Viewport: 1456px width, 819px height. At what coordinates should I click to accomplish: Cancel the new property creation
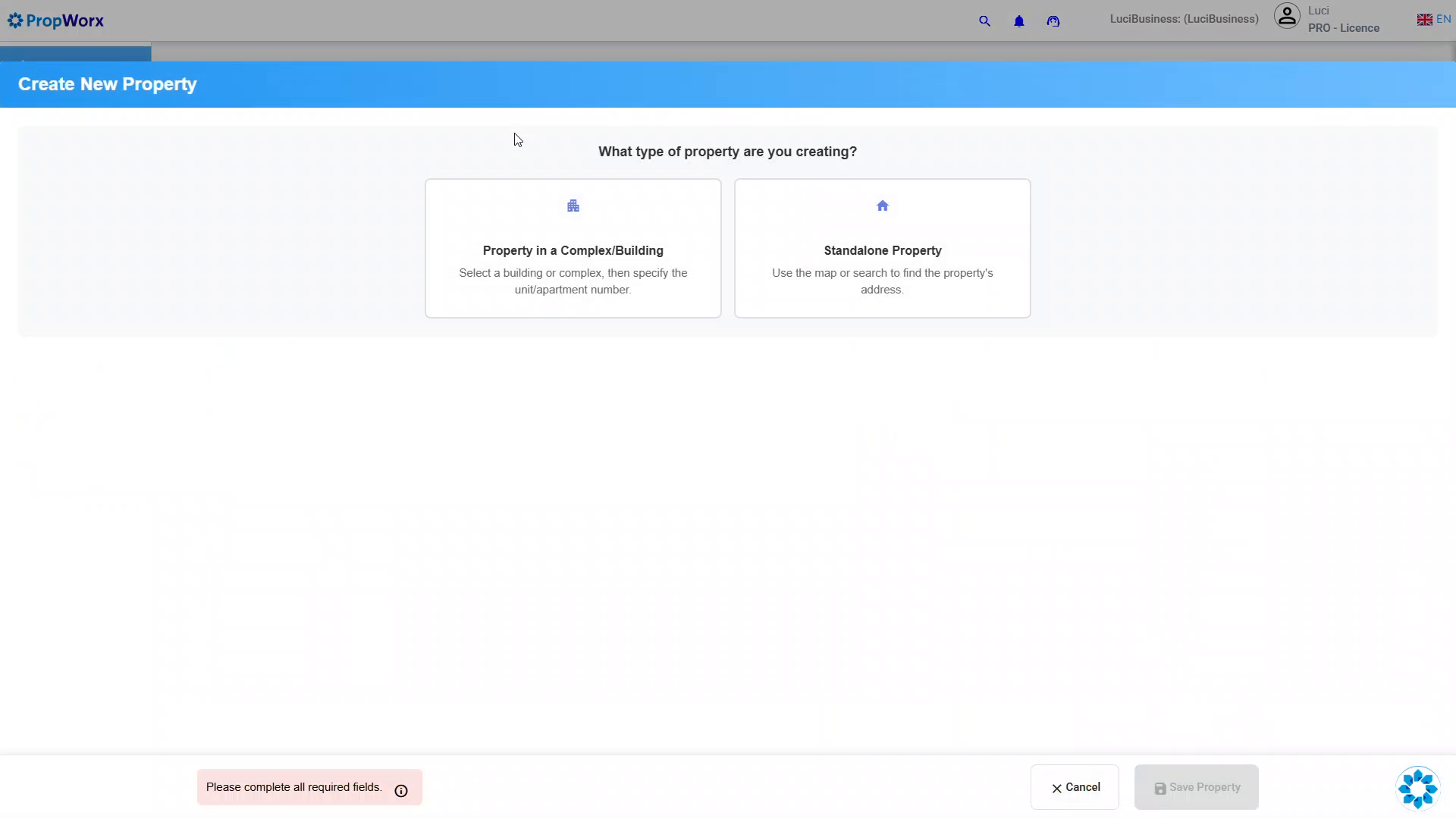[1075, 787]
